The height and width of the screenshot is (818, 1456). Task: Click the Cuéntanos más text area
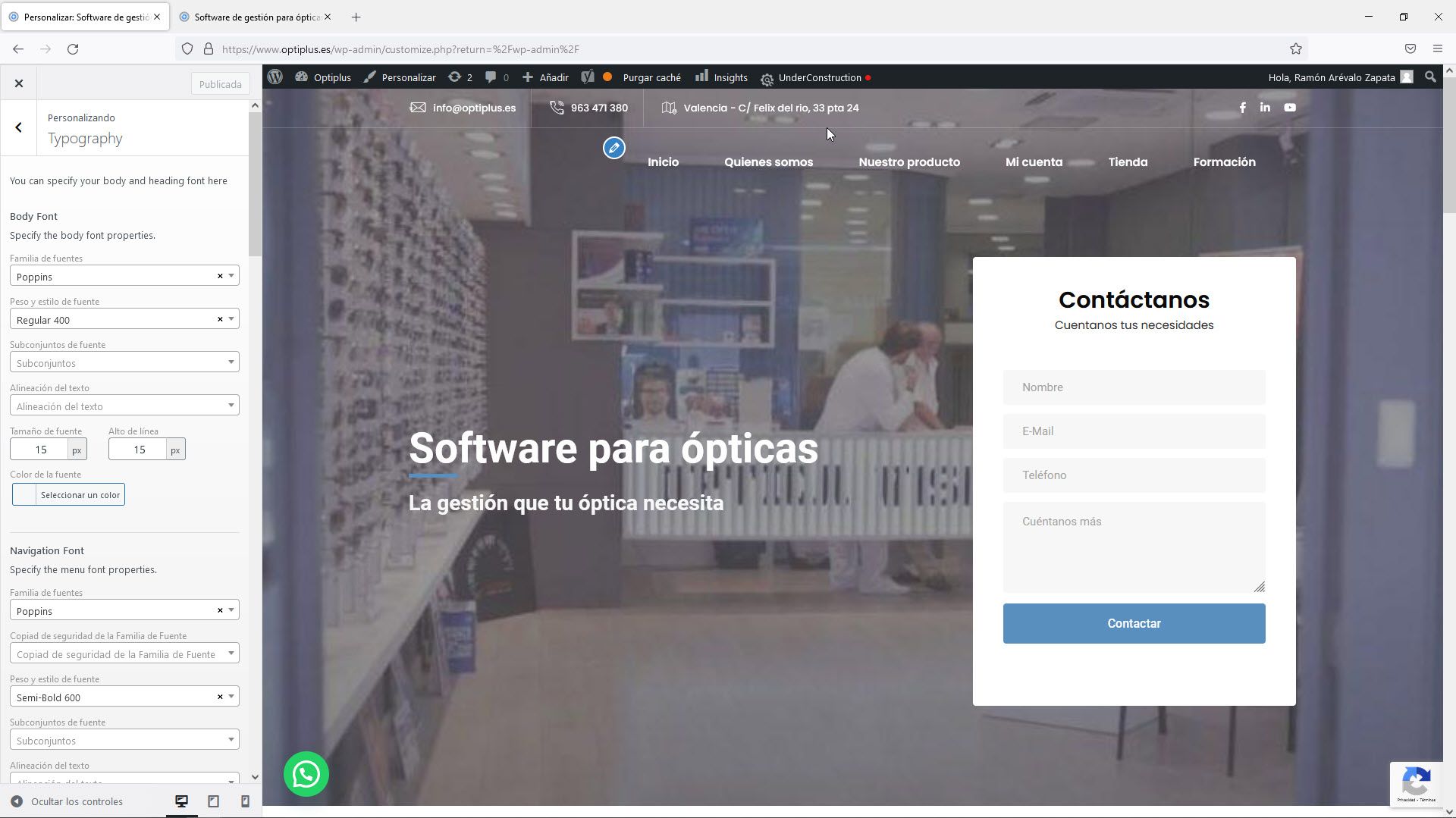1134,547
